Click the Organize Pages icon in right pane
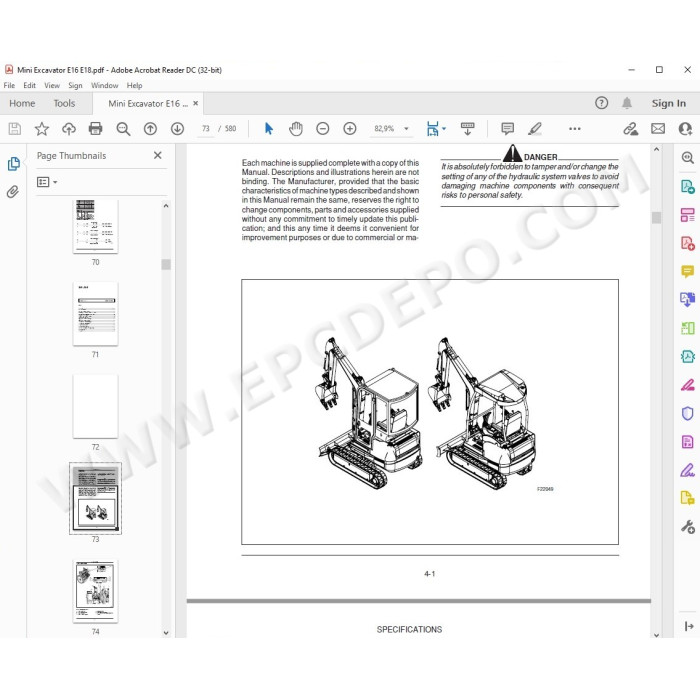 click(x=688, y=215)
